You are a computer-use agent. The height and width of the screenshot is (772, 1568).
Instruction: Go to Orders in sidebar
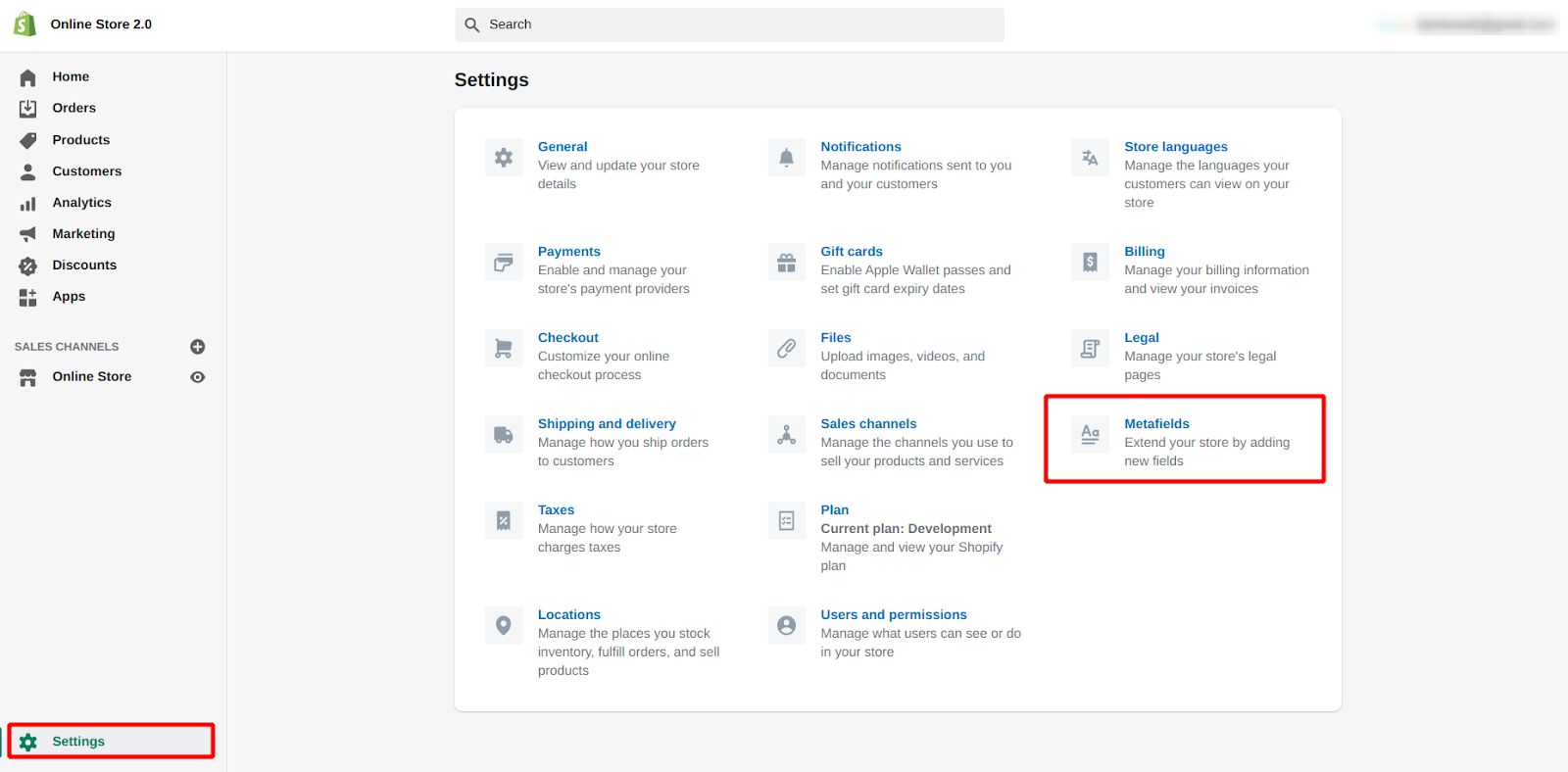(x=74, y=108)
